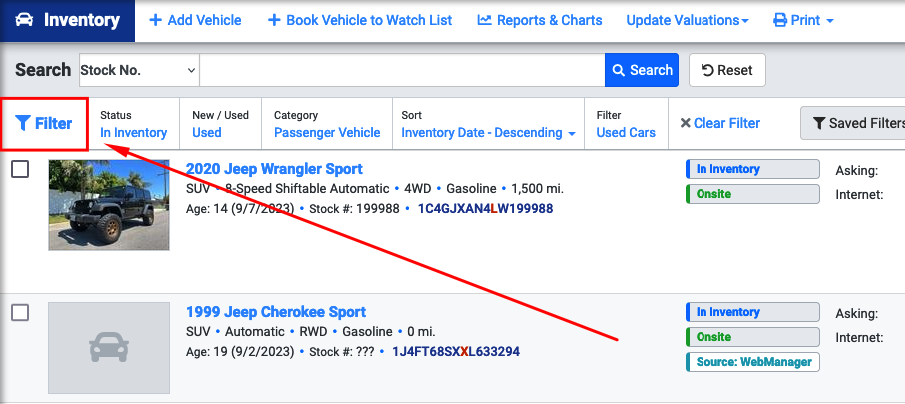Expand the Update Valuations dropdown
Viewport: 905px width, 404px height.
pos(687,21)
